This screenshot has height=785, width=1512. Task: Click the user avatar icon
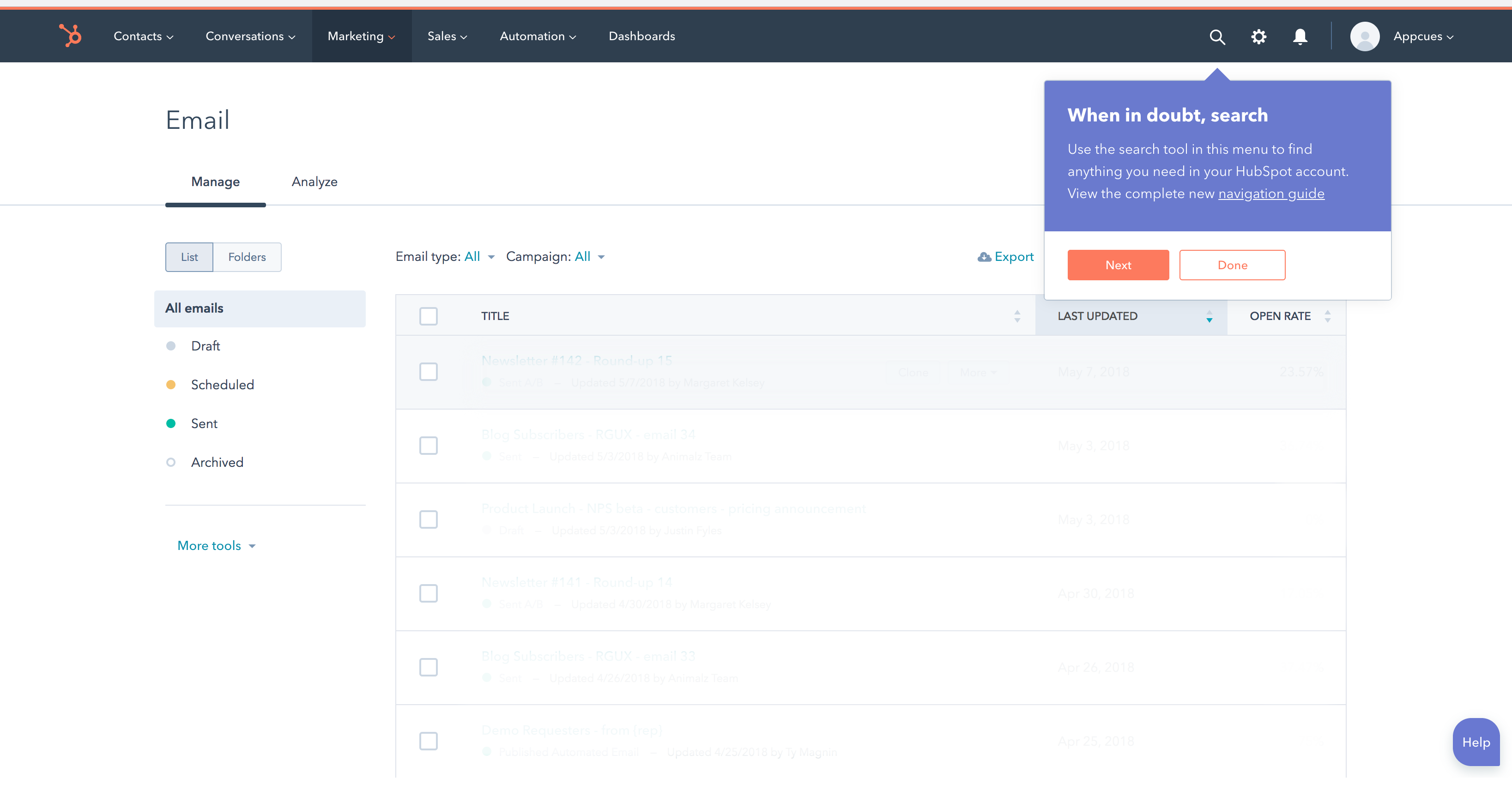[1364, 36]
